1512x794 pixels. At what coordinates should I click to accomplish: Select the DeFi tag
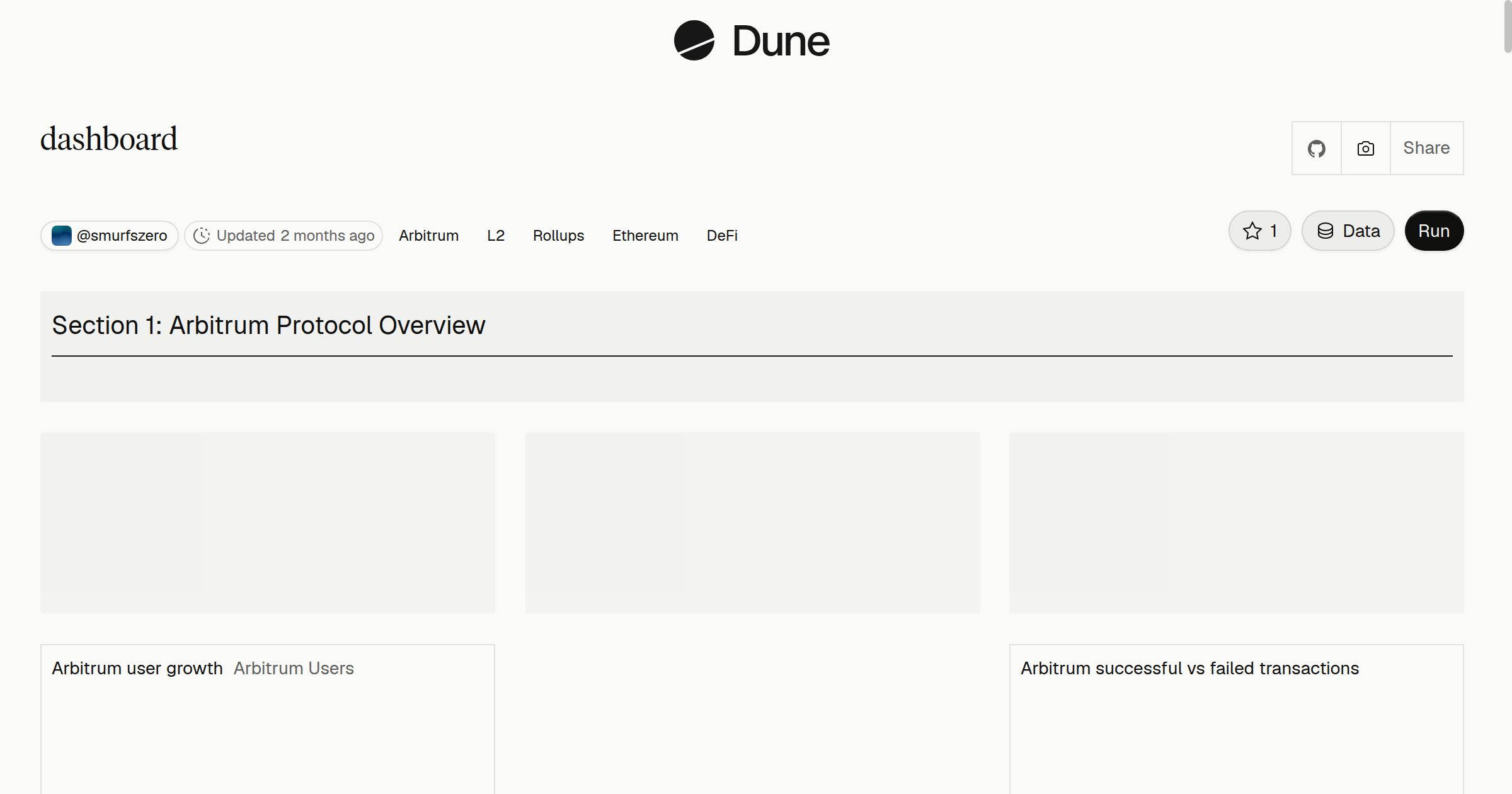722,236
